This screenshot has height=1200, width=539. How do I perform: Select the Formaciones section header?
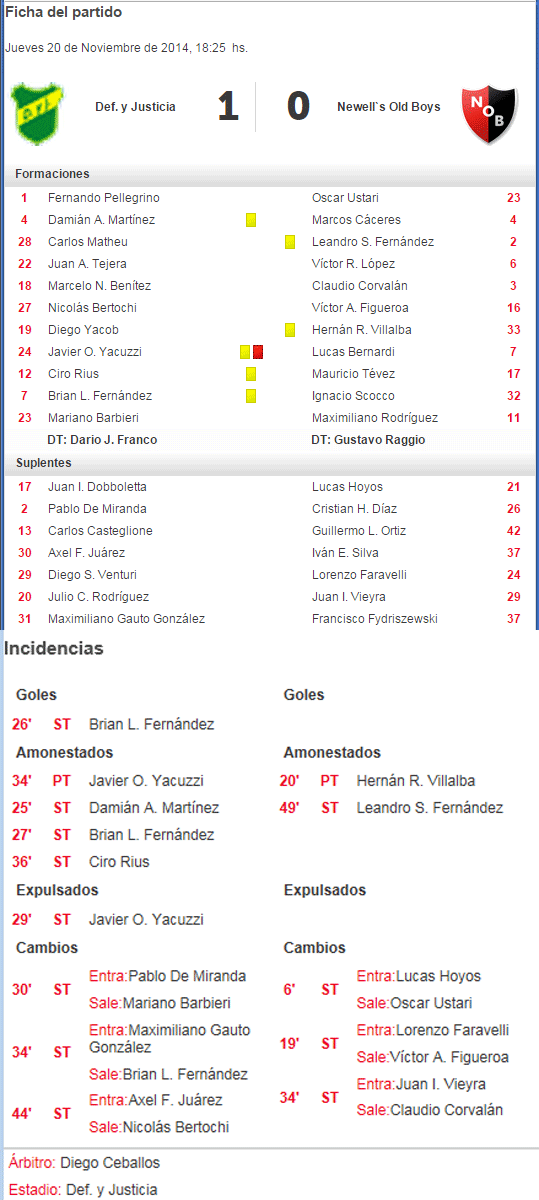point(52,174)
